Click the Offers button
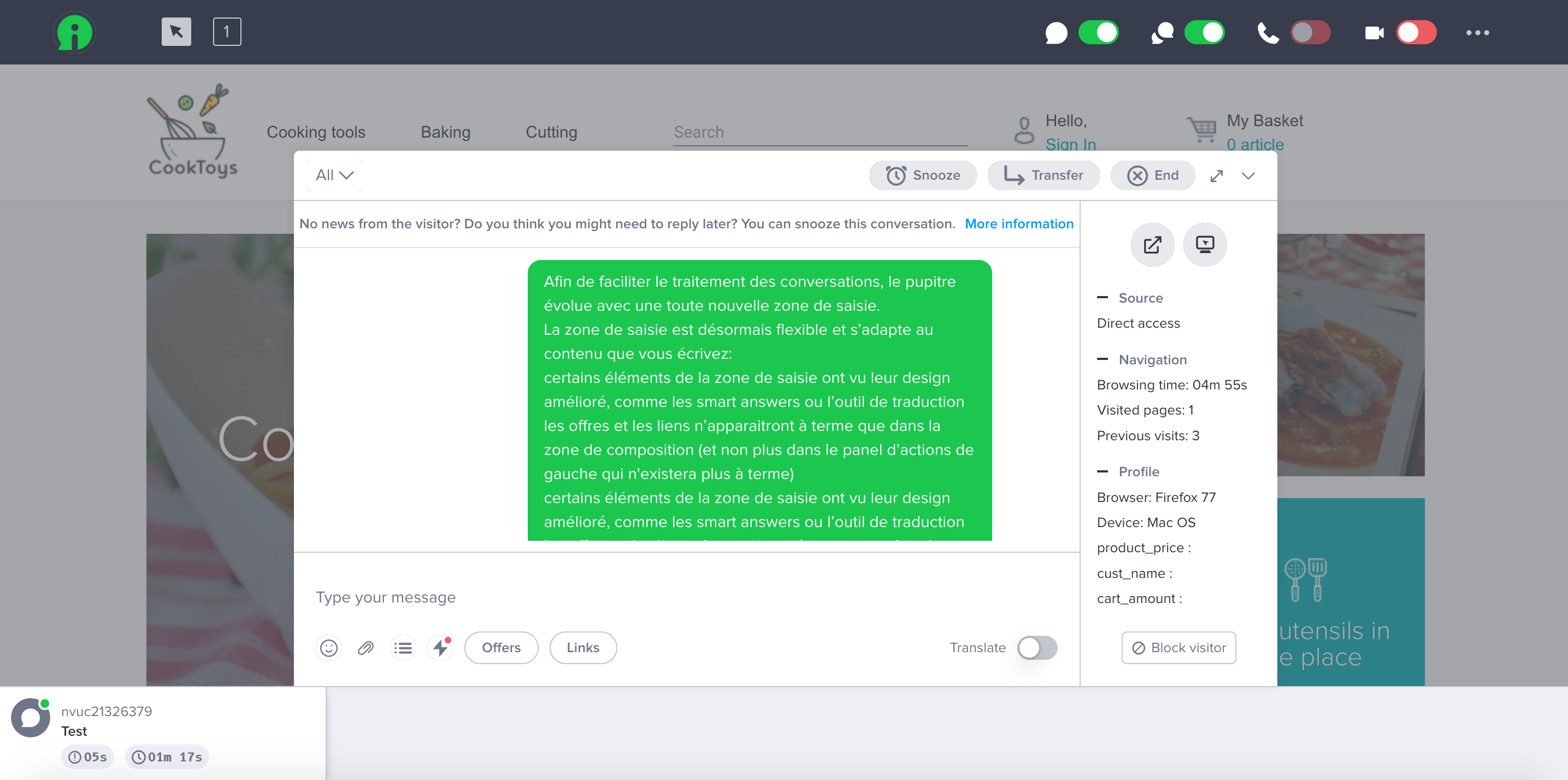 pyautogui.click(x=501, y=647)
